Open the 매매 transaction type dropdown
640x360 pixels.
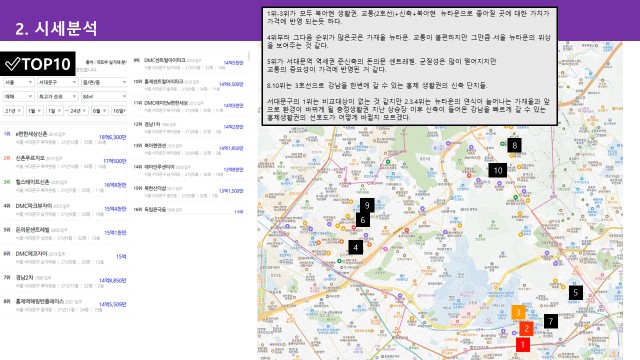pyautogui.click(x=19, y=97)
